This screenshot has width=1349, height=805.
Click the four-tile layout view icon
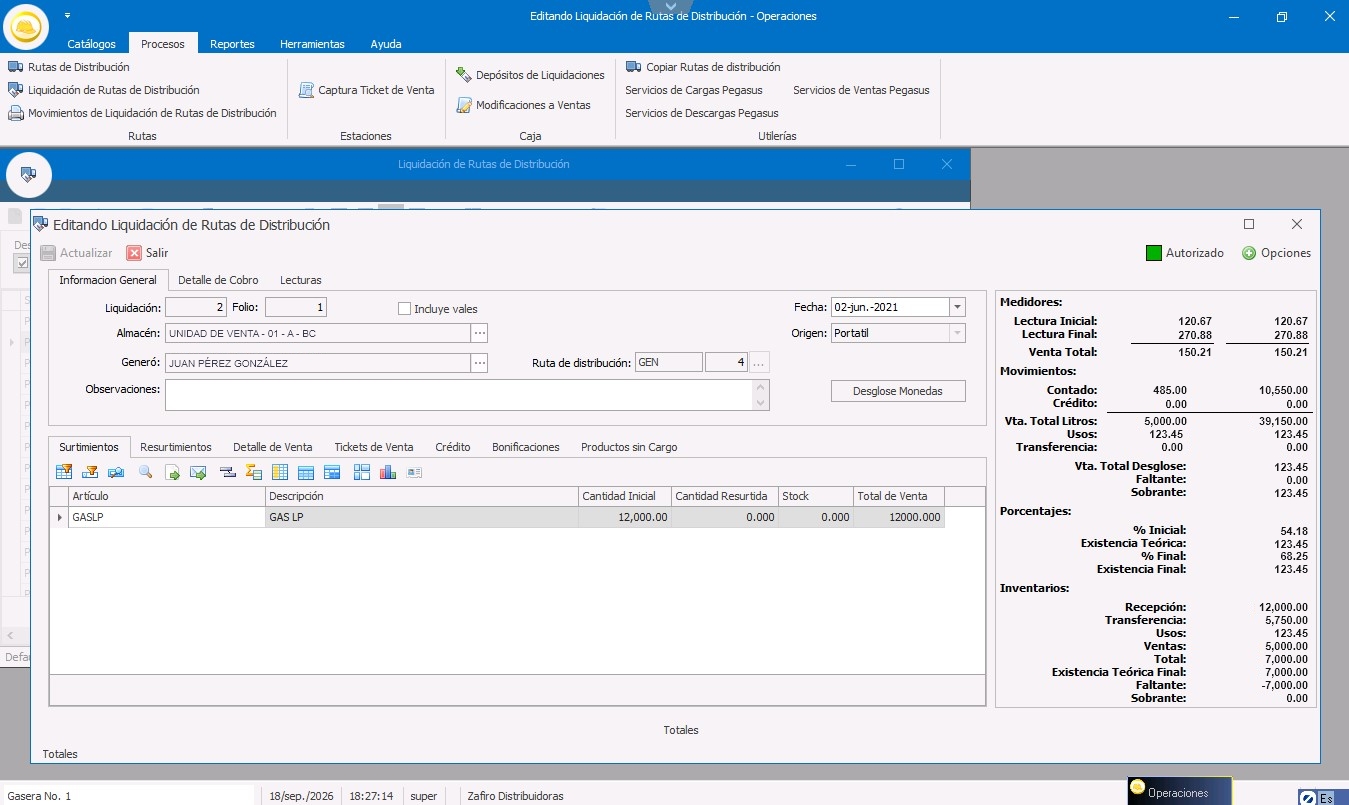point(361,472)
